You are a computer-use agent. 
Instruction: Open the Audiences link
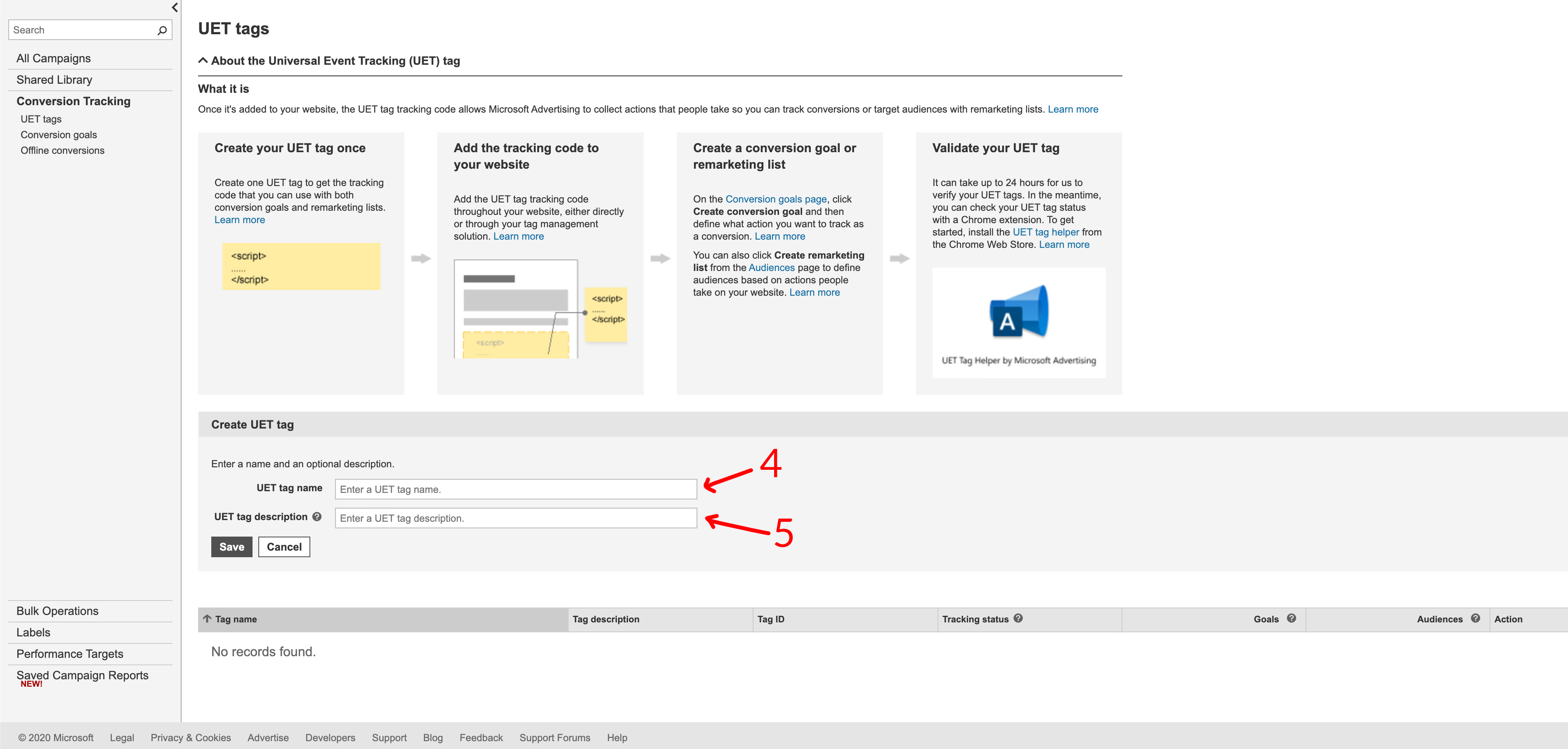coord(771,268)
